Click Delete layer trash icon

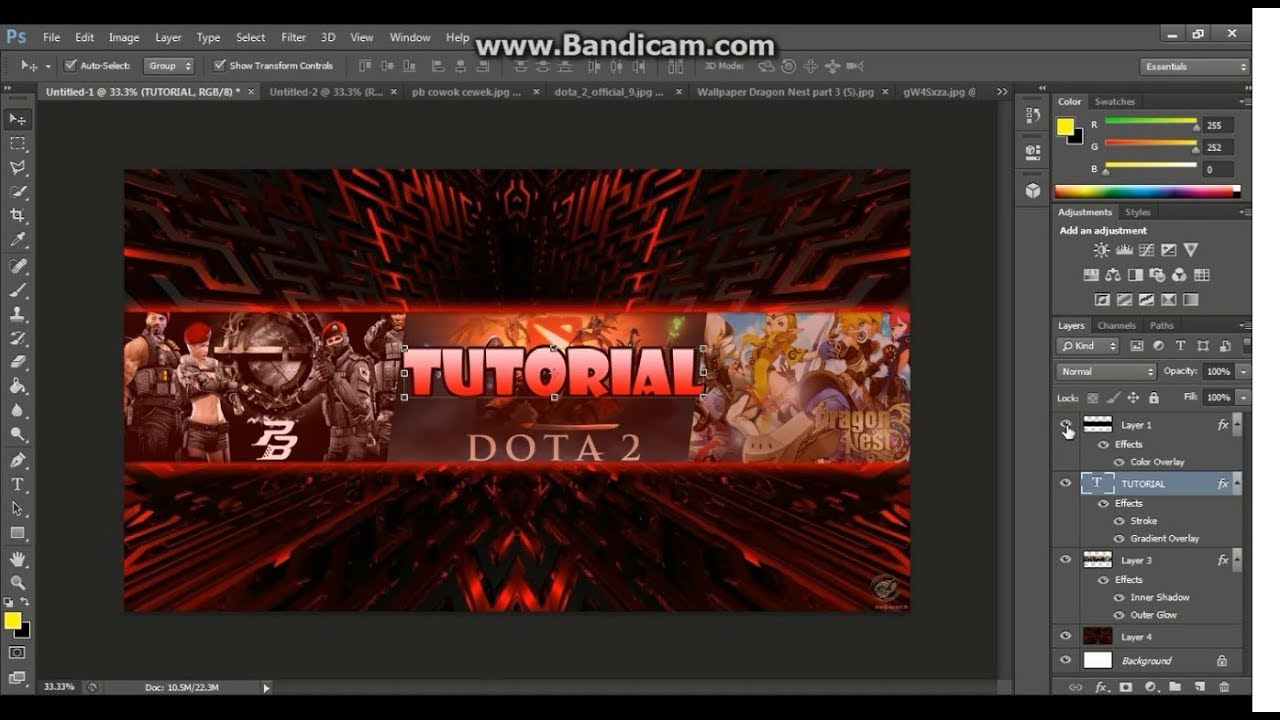tap(1224, 687)
